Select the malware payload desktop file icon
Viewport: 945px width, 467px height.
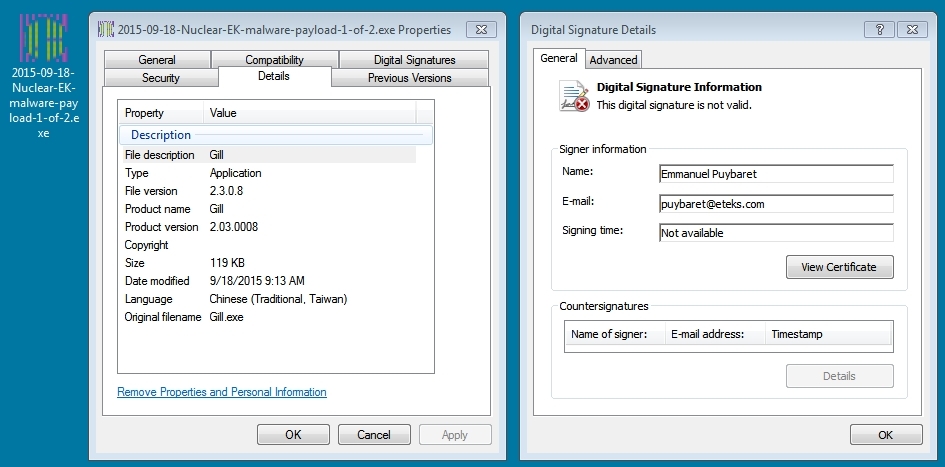tap(43, 40)
